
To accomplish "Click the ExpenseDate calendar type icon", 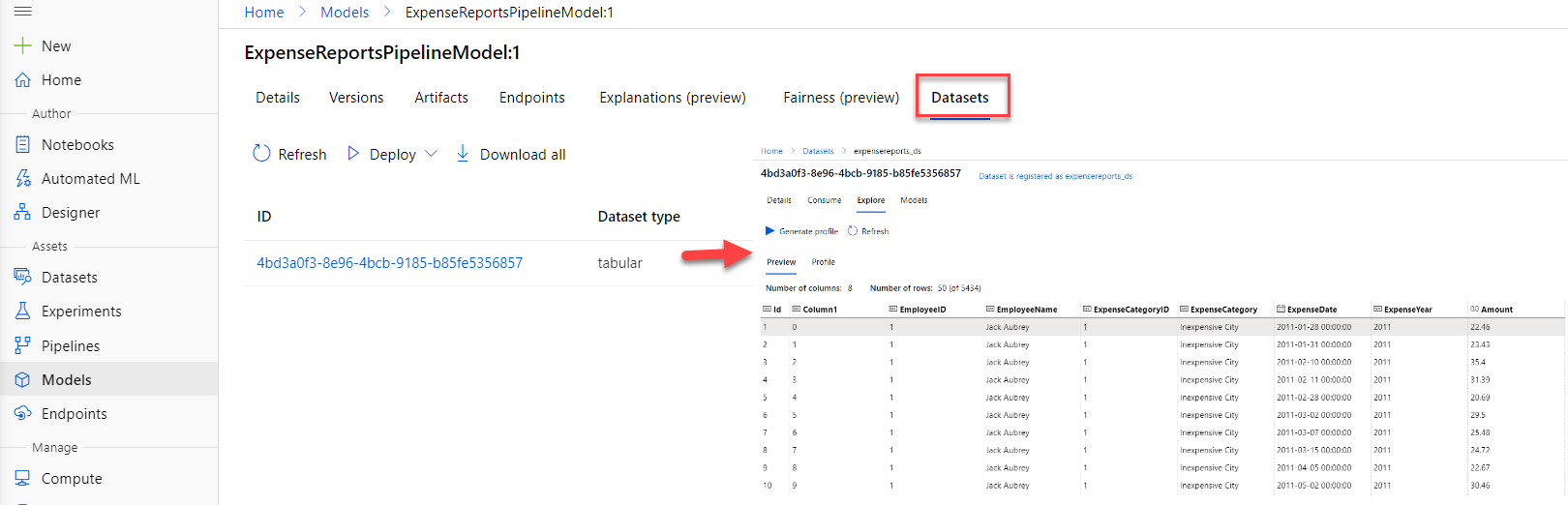I will click(1281, 310).
